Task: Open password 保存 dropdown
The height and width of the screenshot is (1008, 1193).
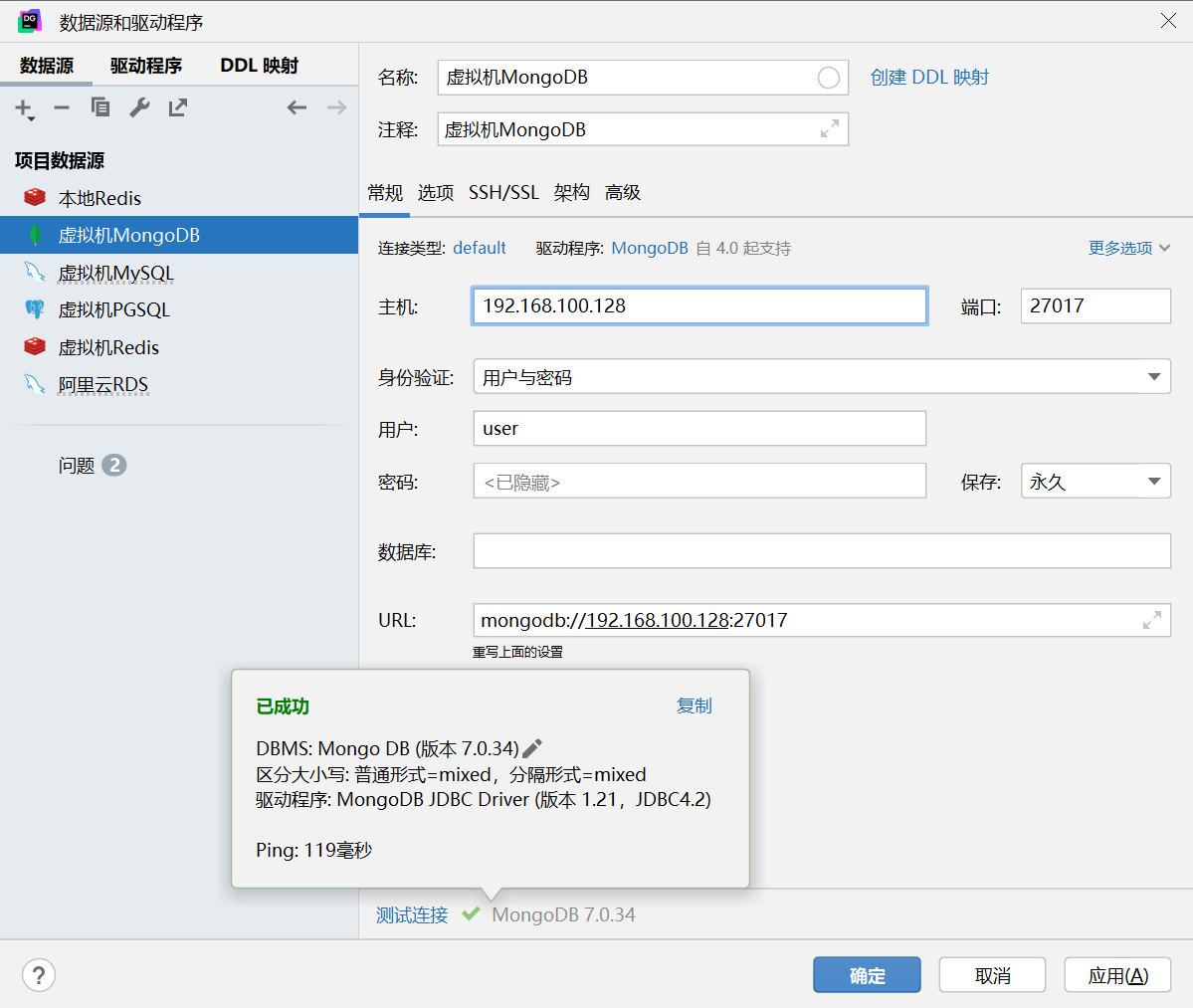Action: click(x=1095, y=481)
